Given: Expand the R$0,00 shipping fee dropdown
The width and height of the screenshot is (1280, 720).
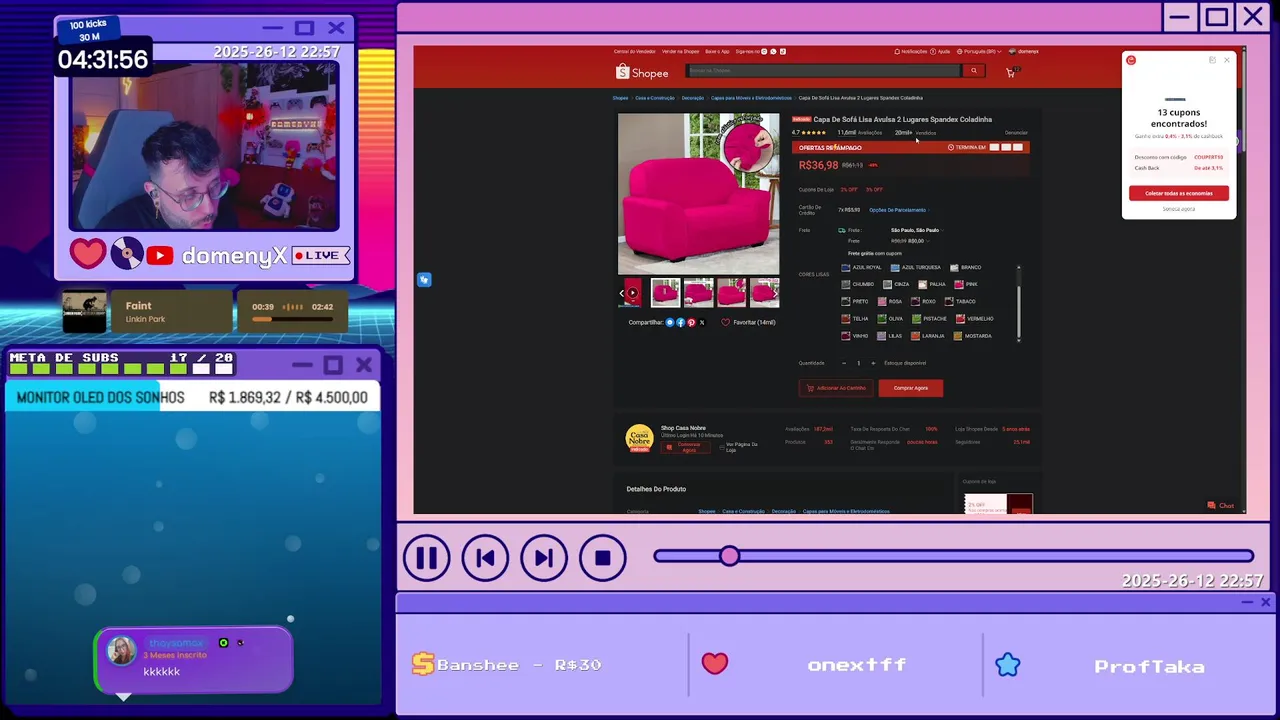Looking at the screenshot, I should point(910,241).
